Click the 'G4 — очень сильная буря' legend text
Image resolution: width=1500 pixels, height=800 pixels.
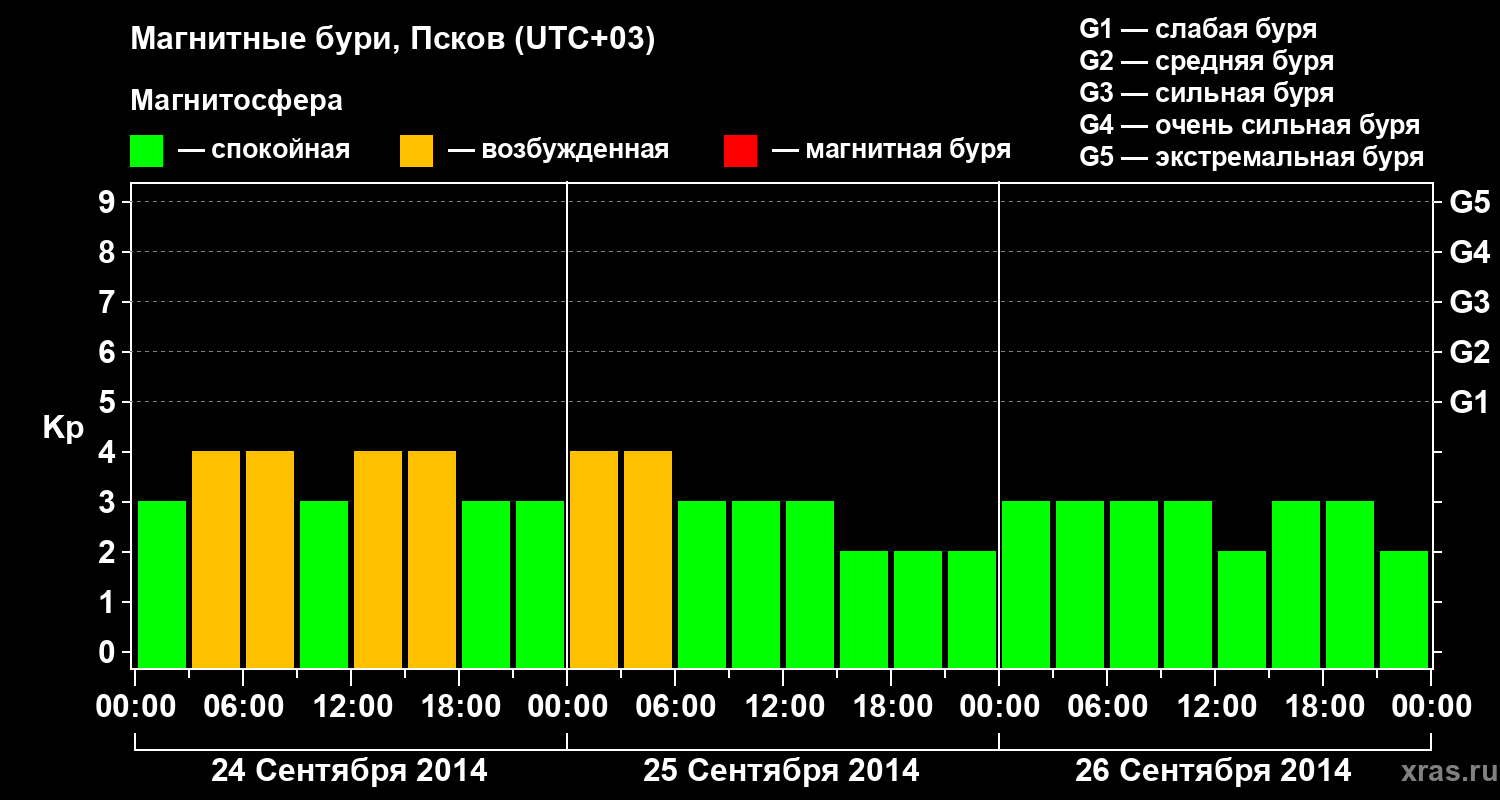(1250, 125)
